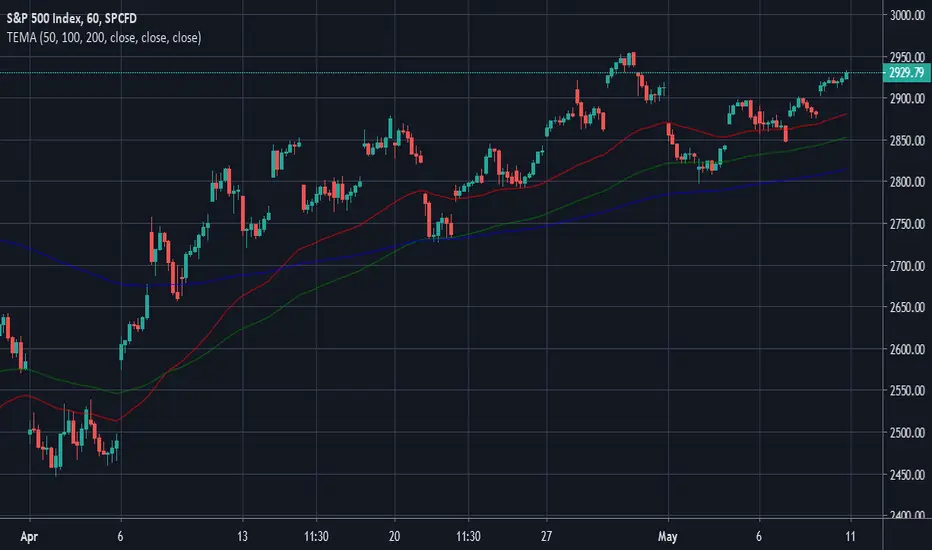
Task: Select the 2450.00 price scale label
Action: click(907, 474)
